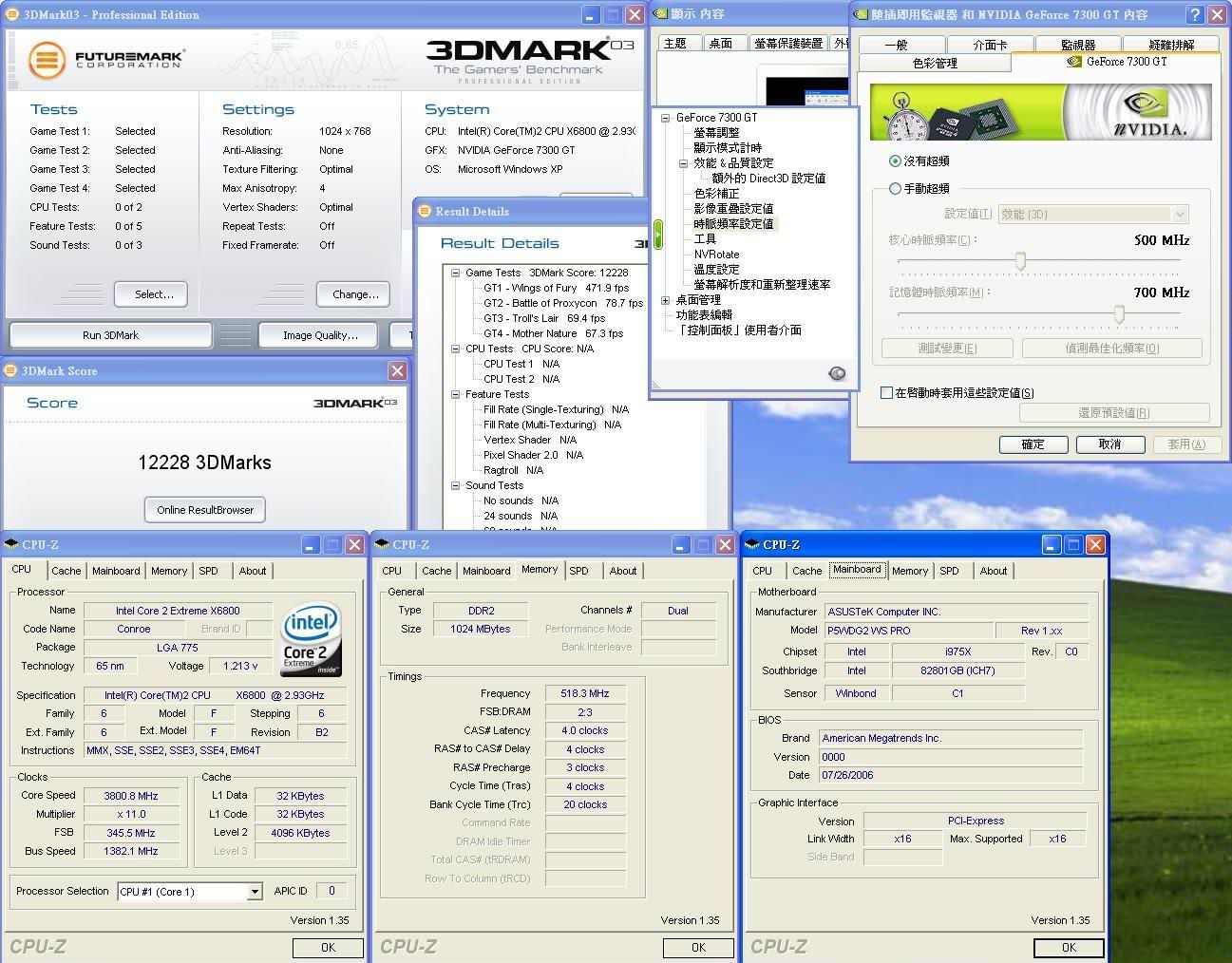
Task: Click the Intel Core 2 Extreme logo in CPU-Z
Action: tap(311, 641)
